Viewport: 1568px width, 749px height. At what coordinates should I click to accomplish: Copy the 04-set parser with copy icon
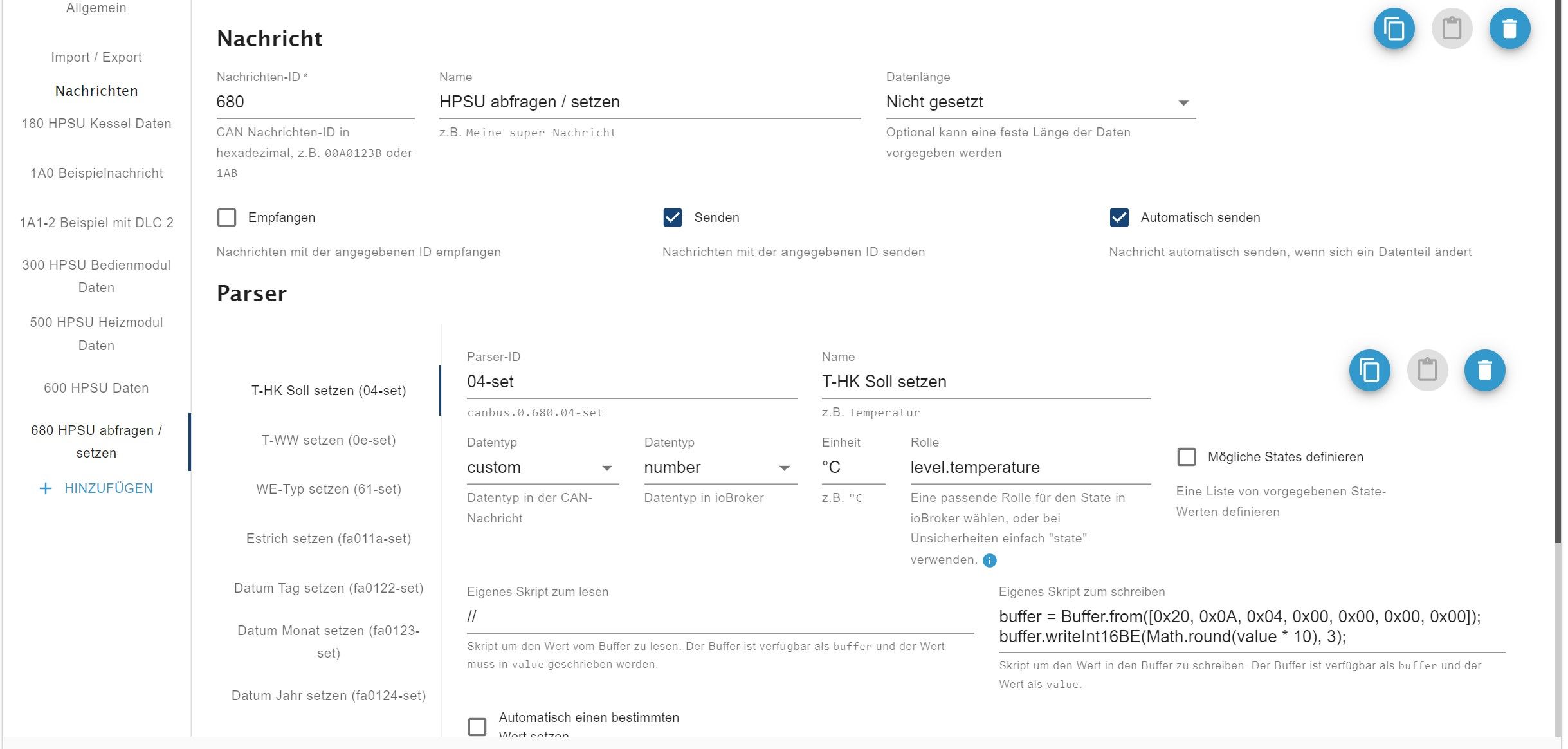tap(1369, 371)
